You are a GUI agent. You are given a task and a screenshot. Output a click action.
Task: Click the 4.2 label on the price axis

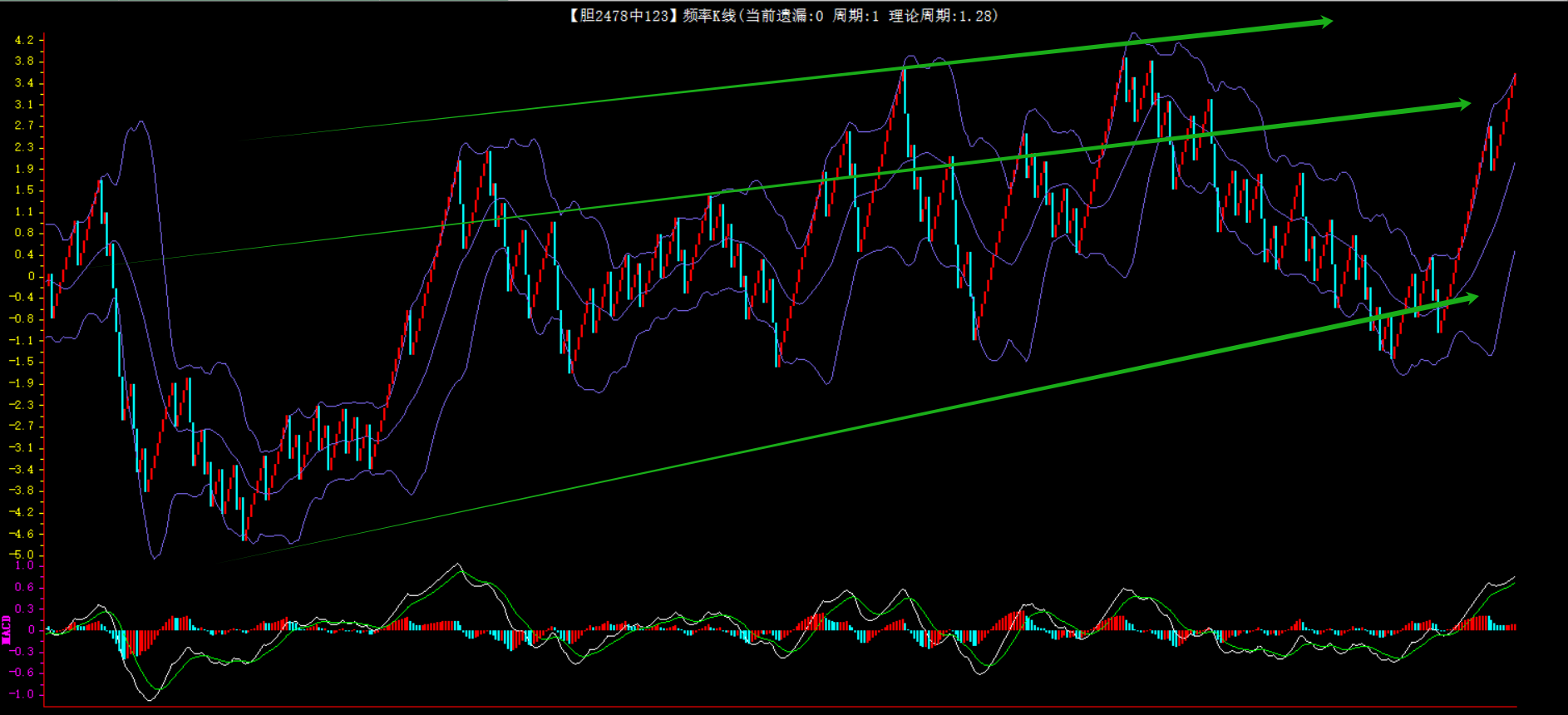coord(24,40)
